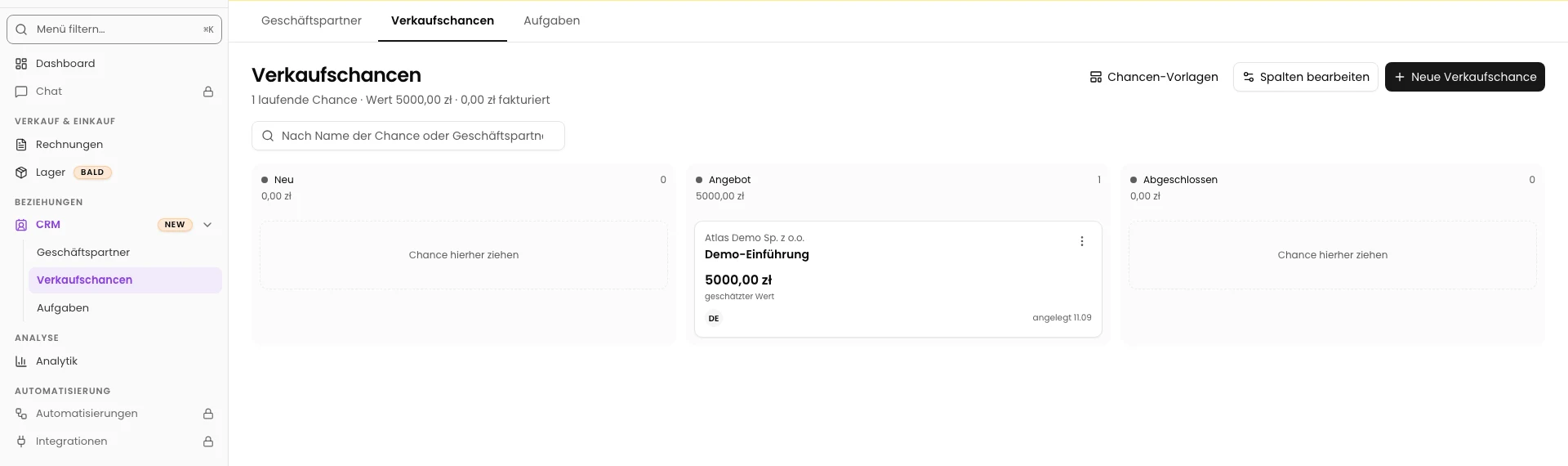The height and width of the screenshot is (466, 1568).
Task: Click the search field for Chance name
Action: point(408,136)
